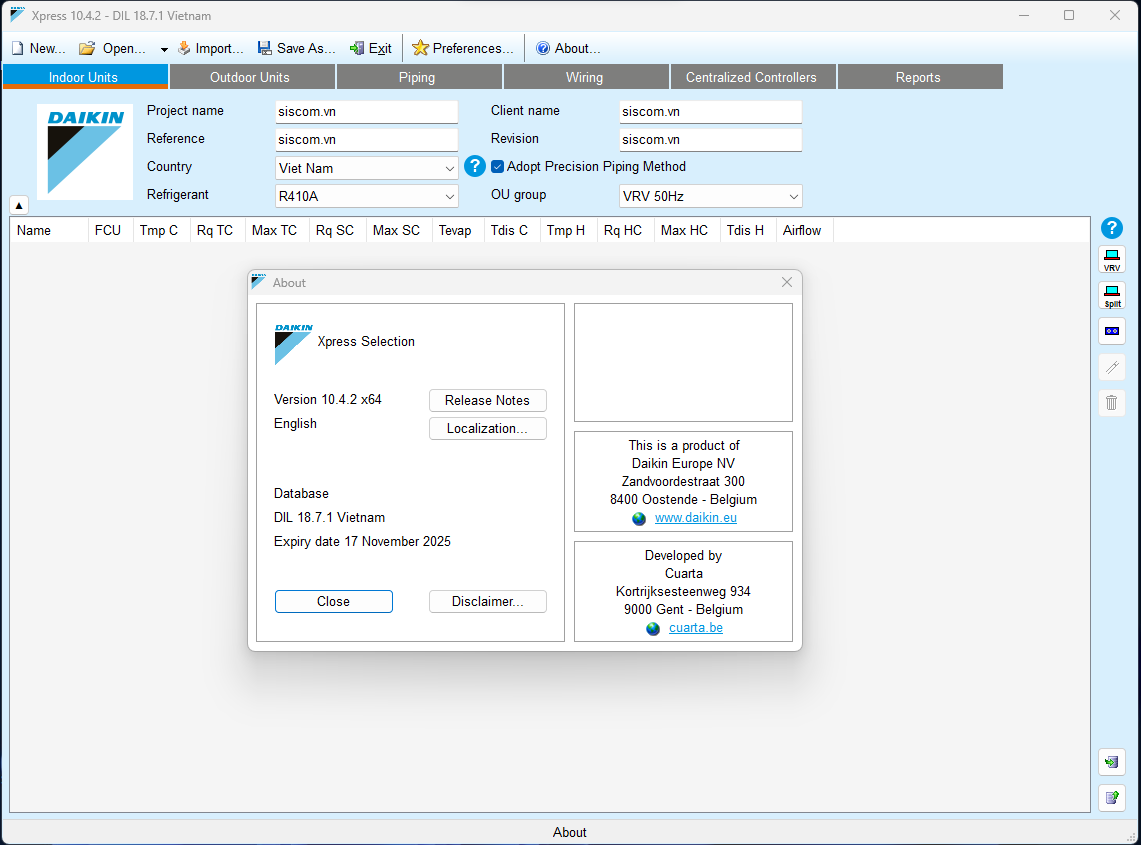Open the www.daikin.eu link
Screen dimensions: 1141x845
(696, 517)
